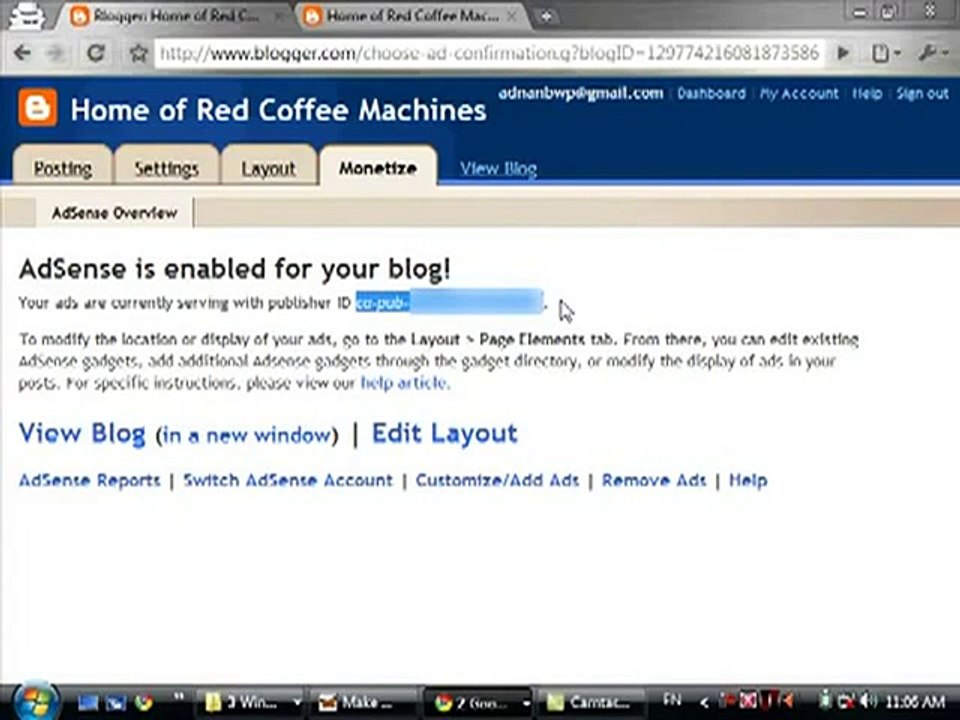Open the Layout tab
The image size is (960, 720).
pyautogui.click(x=268, y=167)
